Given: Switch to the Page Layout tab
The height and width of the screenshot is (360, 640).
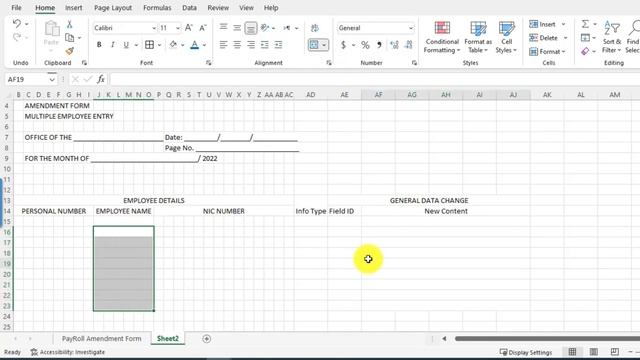Looking at the screenshot, I should (x=113, y=8).
